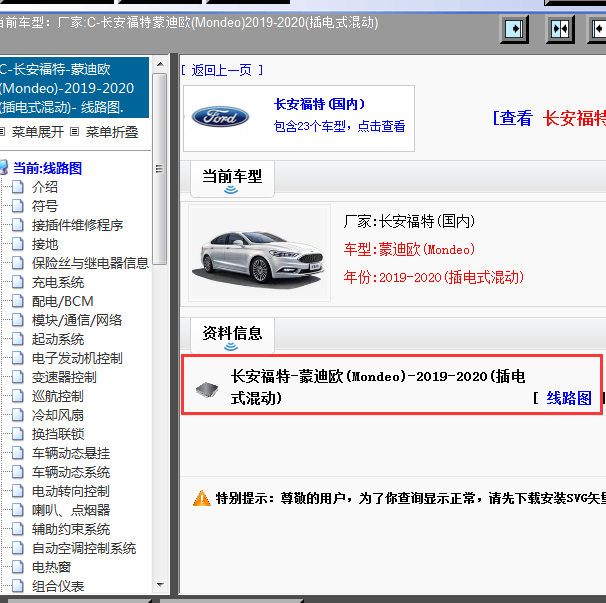
Task: Click 车型:蒙迪欧(Mondeo) red text
Action: pos(409,249)
